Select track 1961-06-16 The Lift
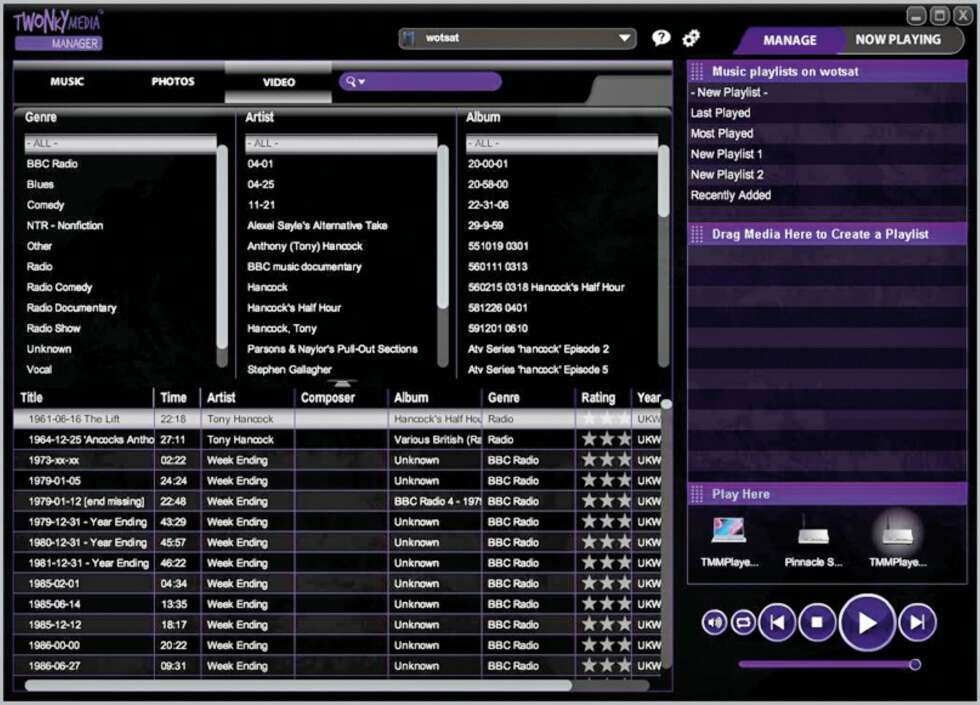The height and width of the screenshot is (705, 980). 74,419
